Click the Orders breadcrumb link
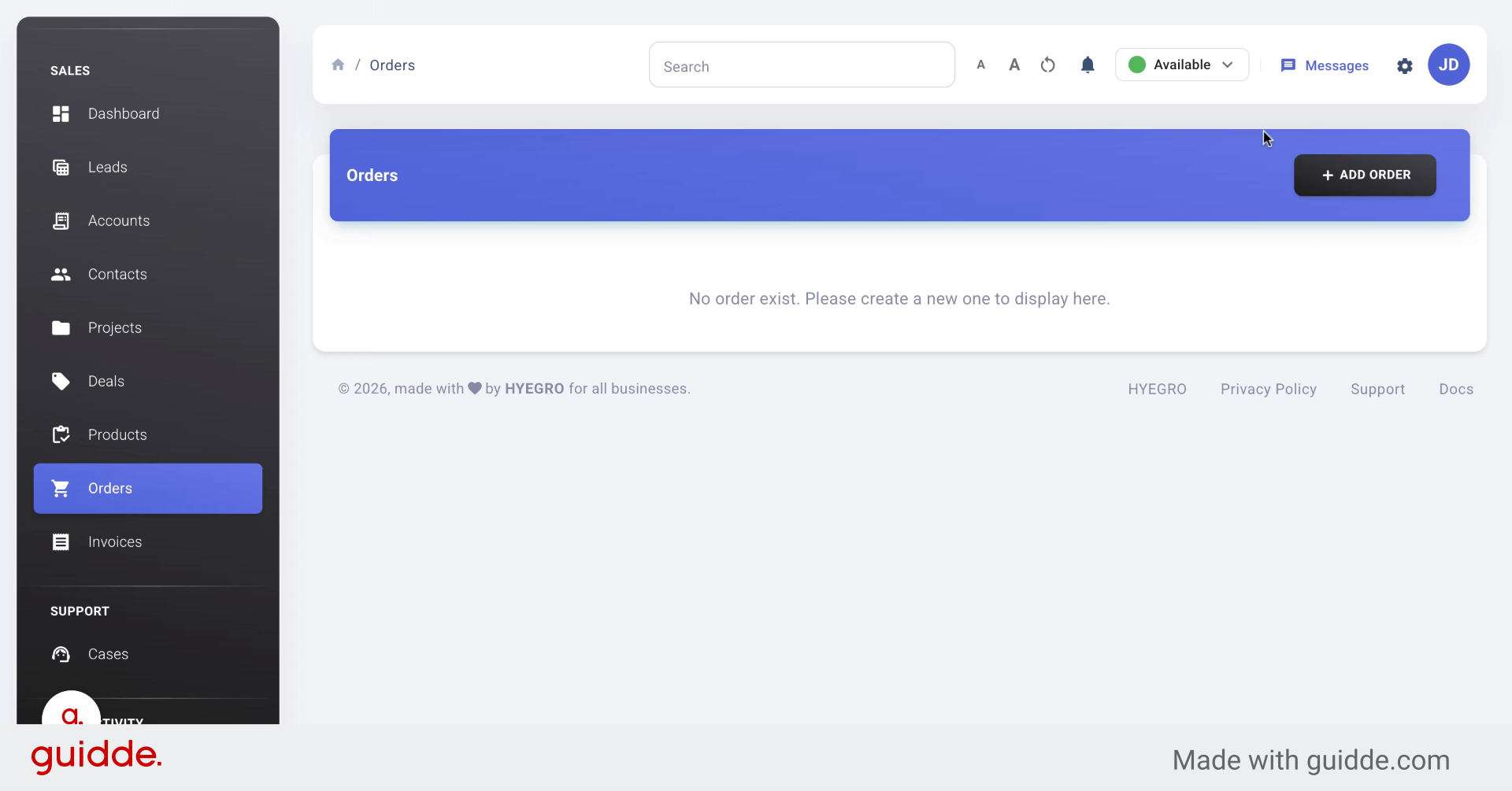Screen dimensions: 1512x791 point(392,65)
